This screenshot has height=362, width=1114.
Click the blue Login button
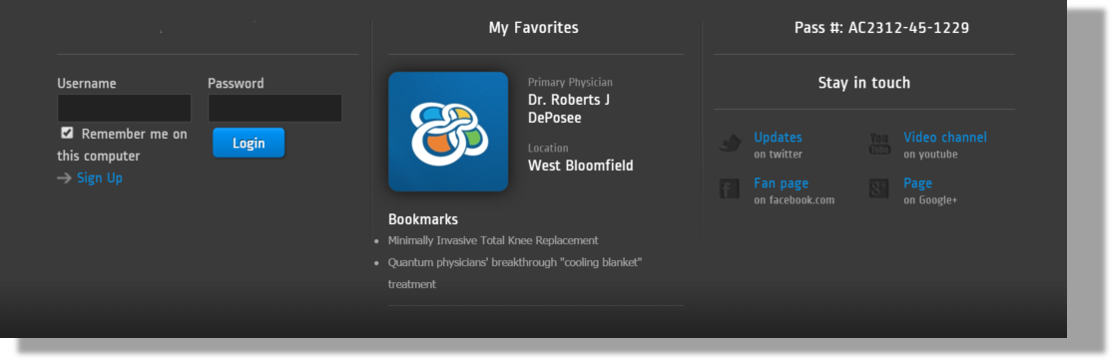tap(249, 143)
